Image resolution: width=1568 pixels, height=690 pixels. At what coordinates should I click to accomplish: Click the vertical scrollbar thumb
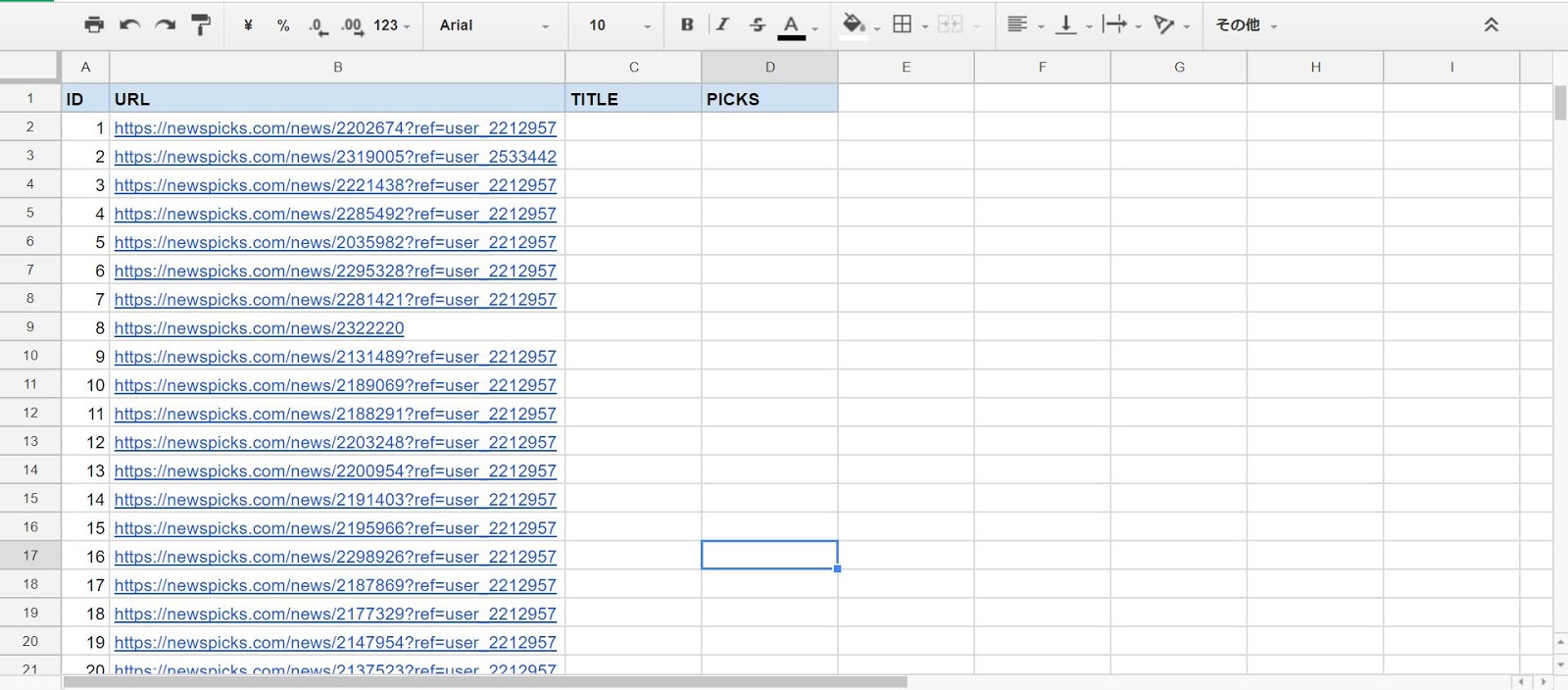click(x=1560, y=103)
